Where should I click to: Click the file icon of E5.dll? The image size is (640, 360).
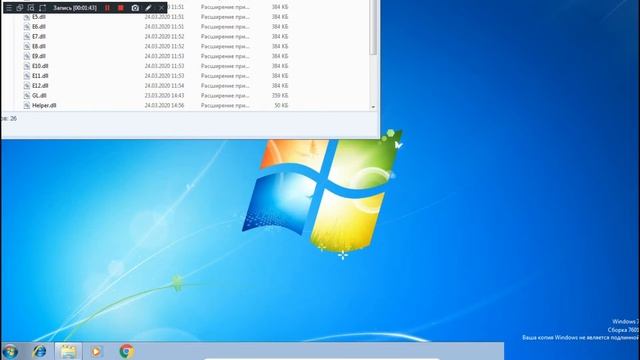pyautogui.click(x=27, y=17)
